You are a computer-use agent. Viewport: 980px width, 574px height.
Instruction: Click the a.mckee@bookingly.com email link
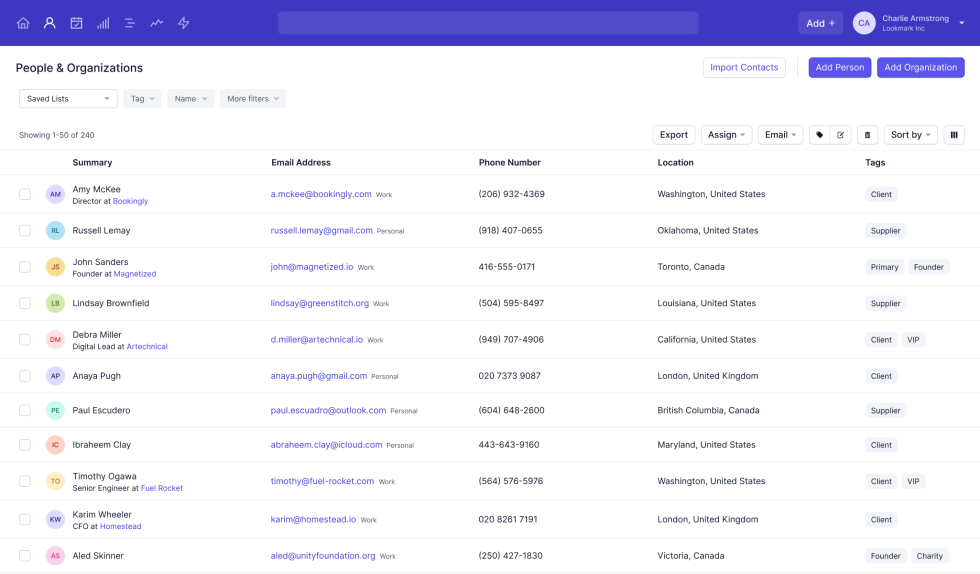[321, 194]
